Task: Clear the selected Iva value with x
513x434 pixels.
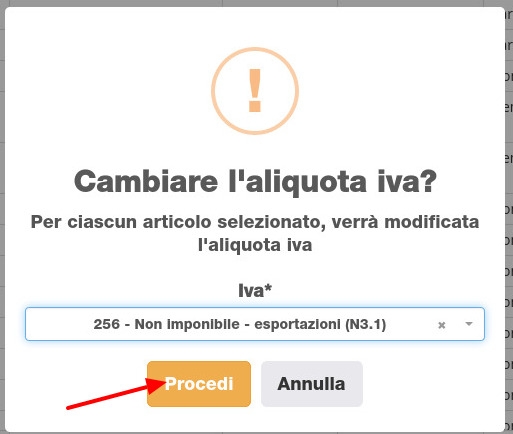Action: click(x=441, y=325)
